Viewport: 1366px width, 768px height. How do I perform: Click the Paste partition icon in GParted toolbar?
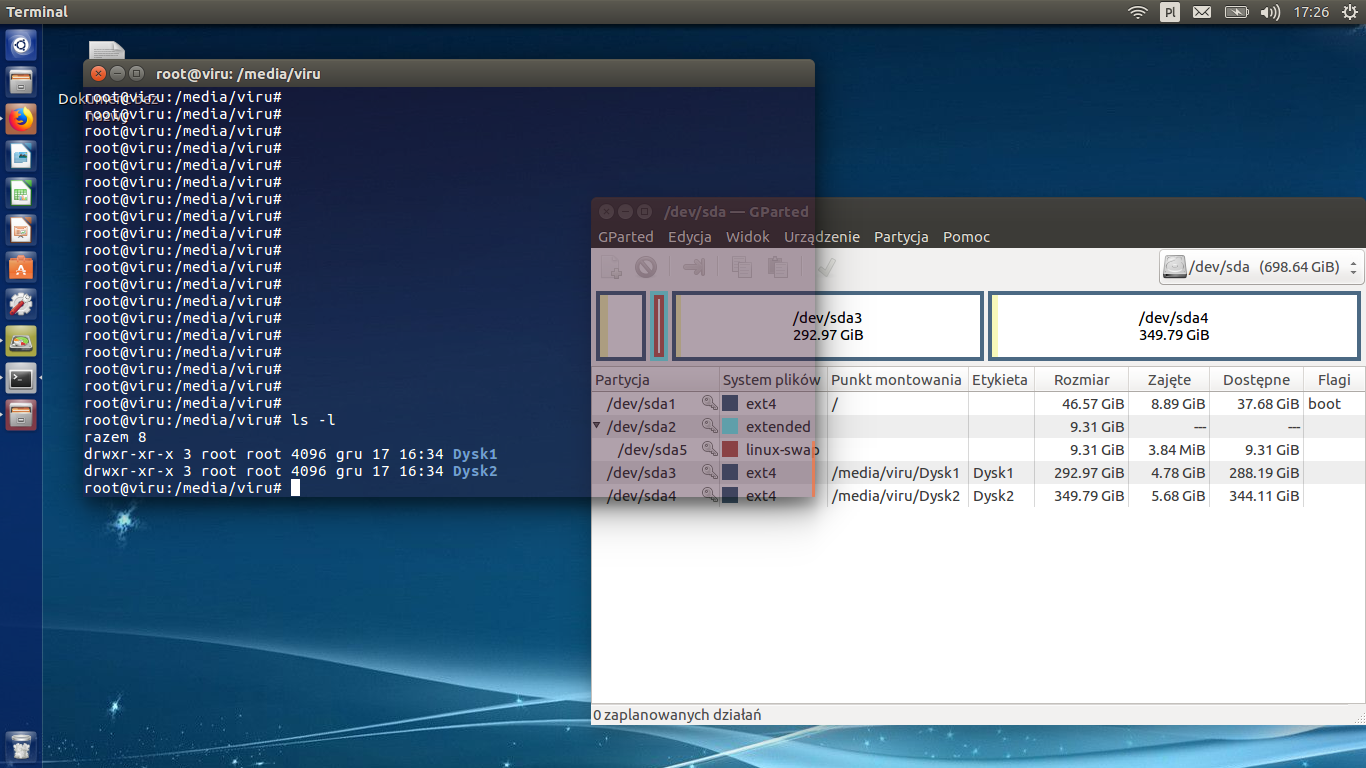tap(777, 267)
